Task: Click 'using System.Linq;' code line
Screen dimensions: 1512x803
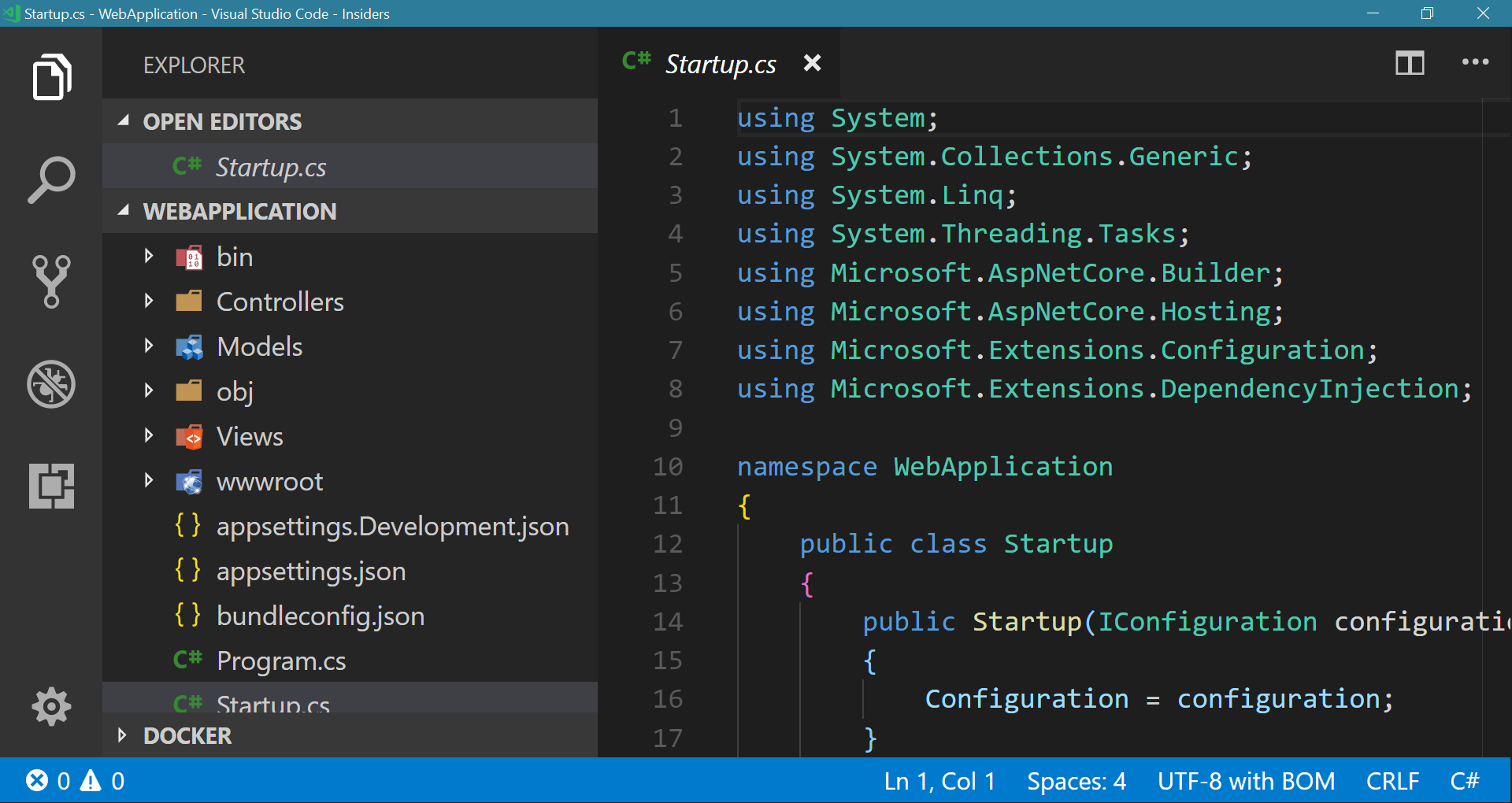Action: tap(876, 195)
